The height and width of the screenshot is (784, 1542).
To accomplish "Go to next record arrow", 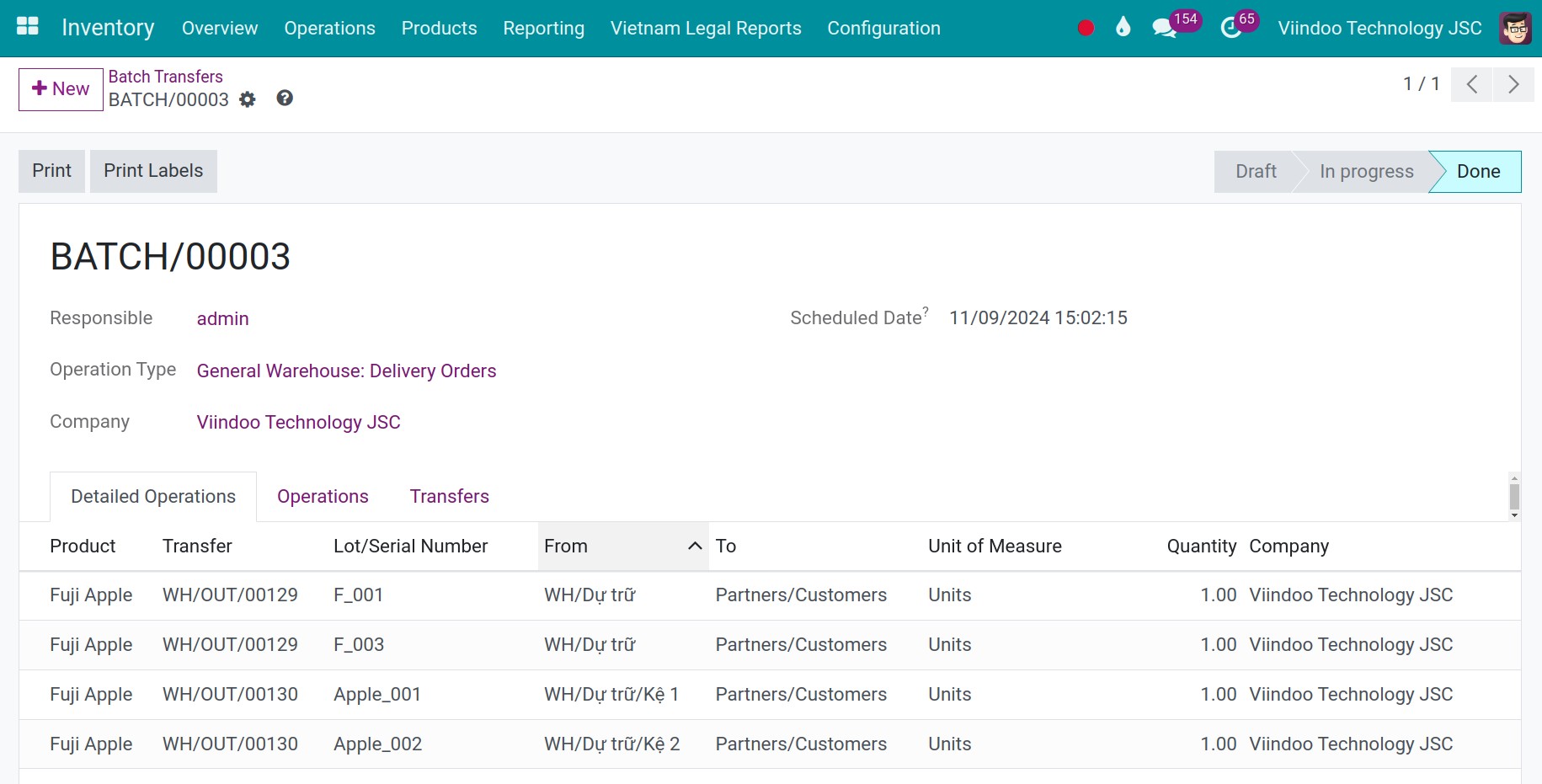I will click(1513, 84).
